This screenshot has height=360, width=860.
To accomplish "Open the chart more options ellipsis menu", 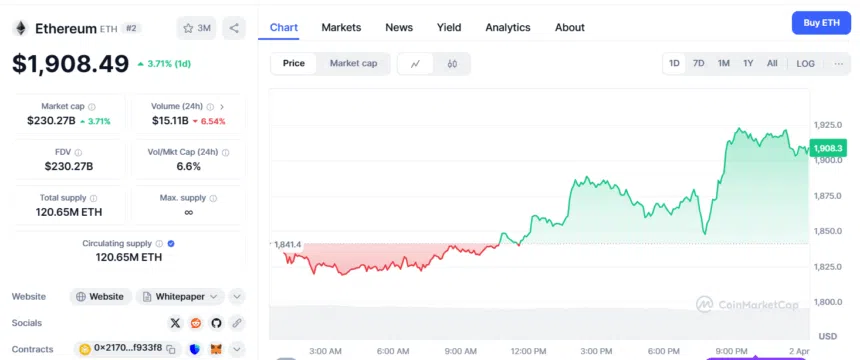I will point(839,64).
